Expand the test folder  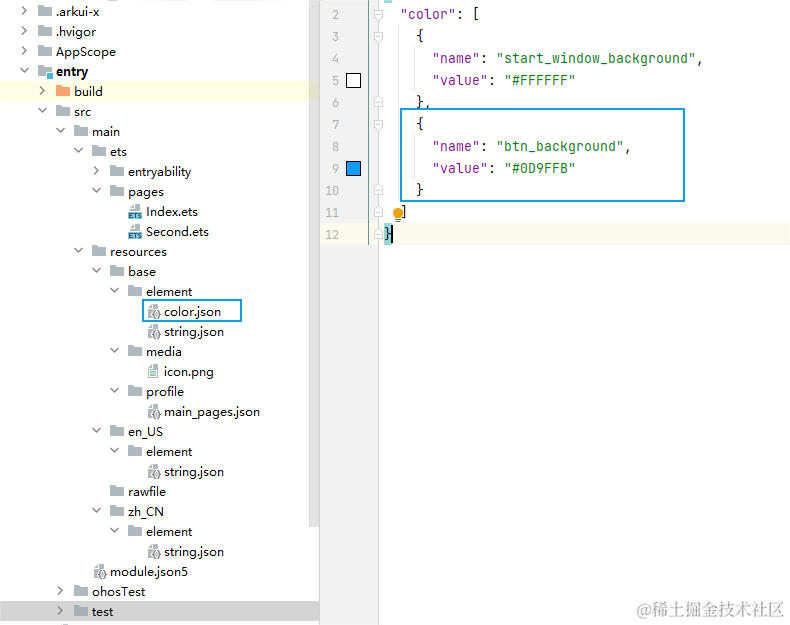click(x=60, y=611)
